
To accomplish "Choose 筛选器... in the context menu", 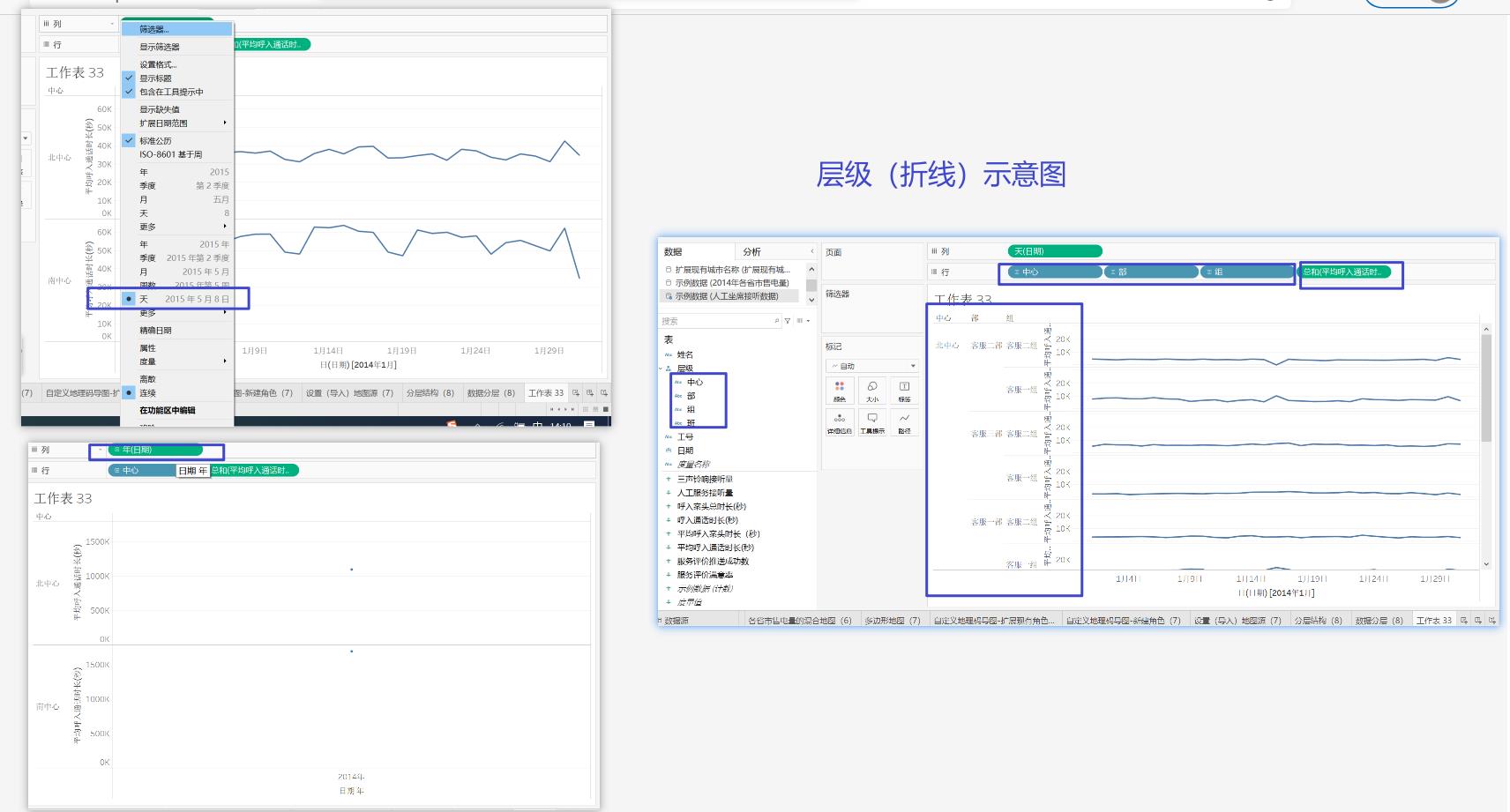I will pos(177,29).
